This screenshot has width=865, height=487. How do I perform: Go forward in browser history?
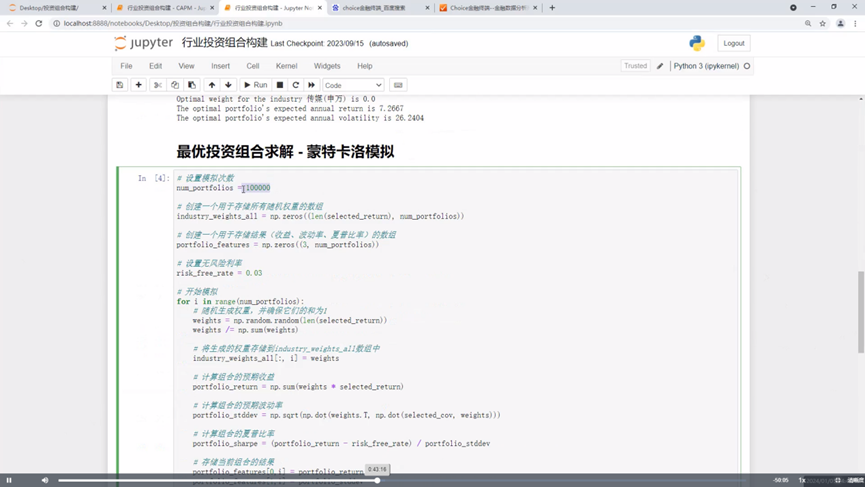point(24,23)
